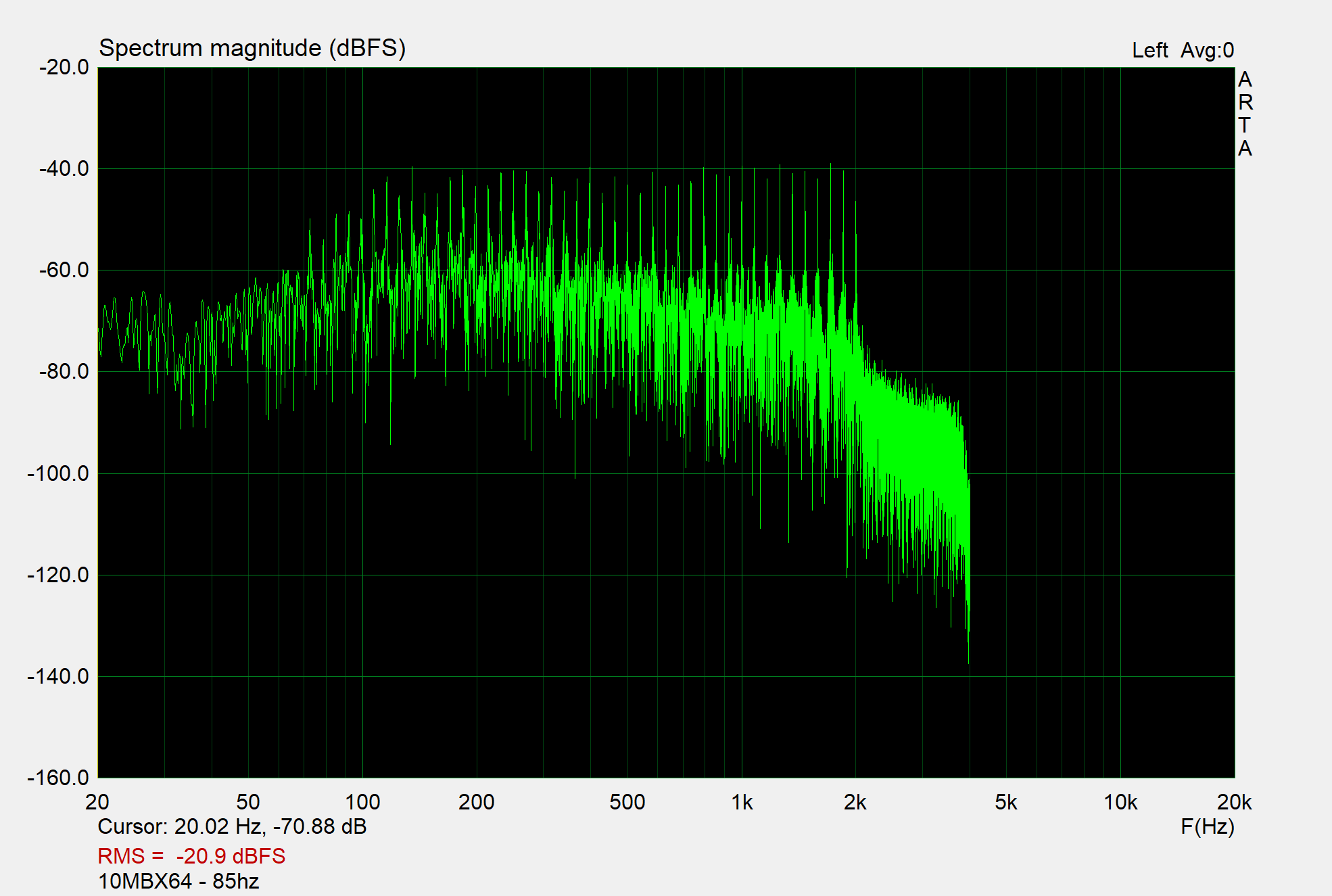Click the '-120.0' y-axis label

(x=58, y=575)
